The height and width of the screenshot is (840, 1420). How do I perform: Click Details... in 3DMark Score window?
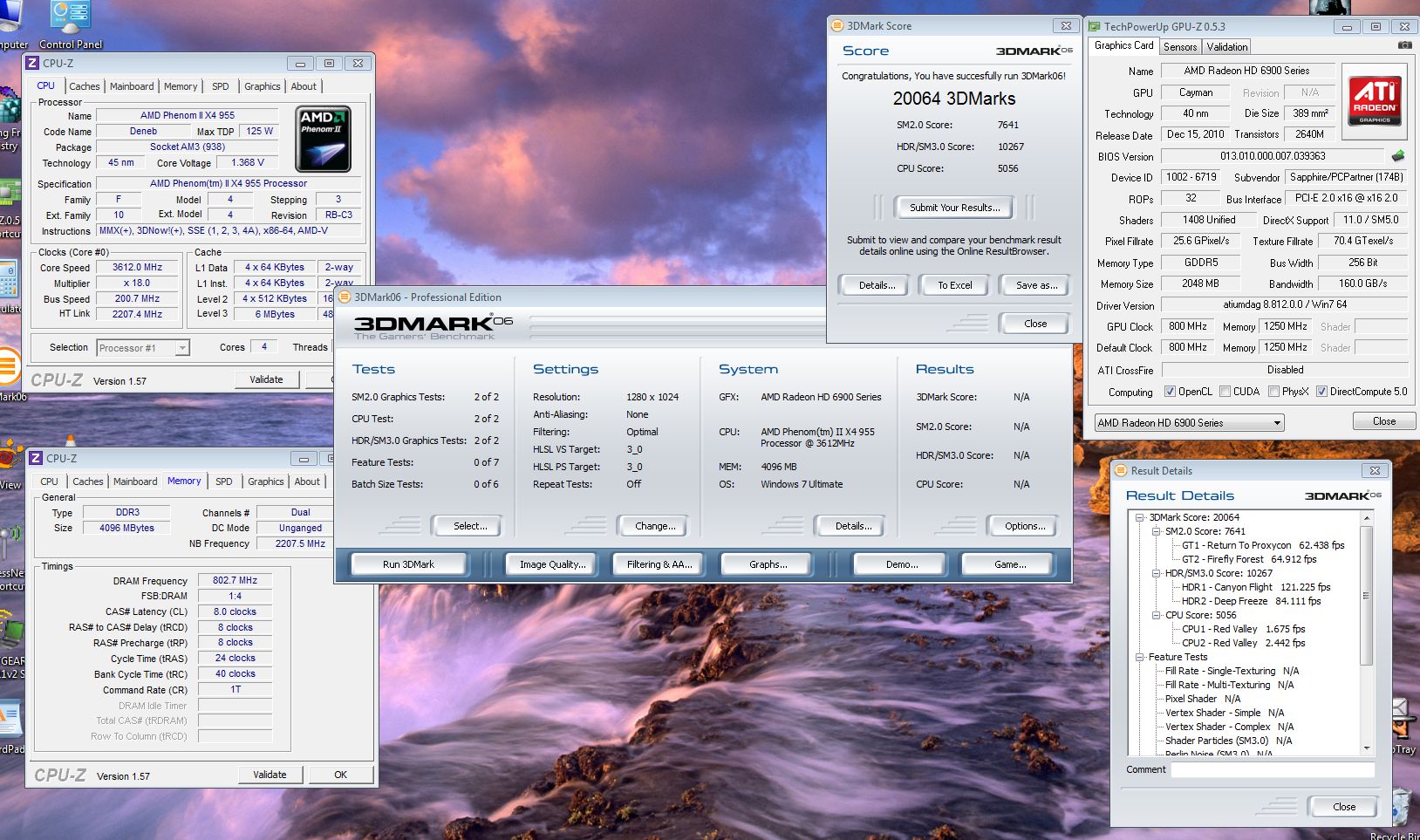click(x=877, y=285)
